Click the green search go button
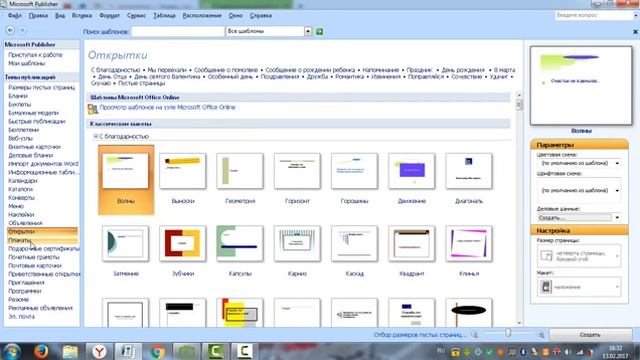640x360 pixels. click(x=320, y=31)
